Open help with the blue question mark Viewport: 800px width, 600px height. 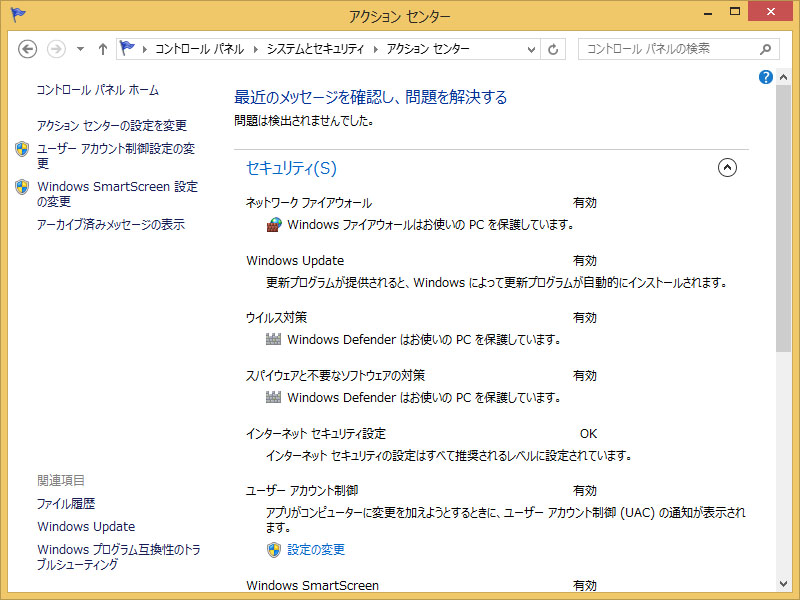pyautogui.click(x=765, y=77)
